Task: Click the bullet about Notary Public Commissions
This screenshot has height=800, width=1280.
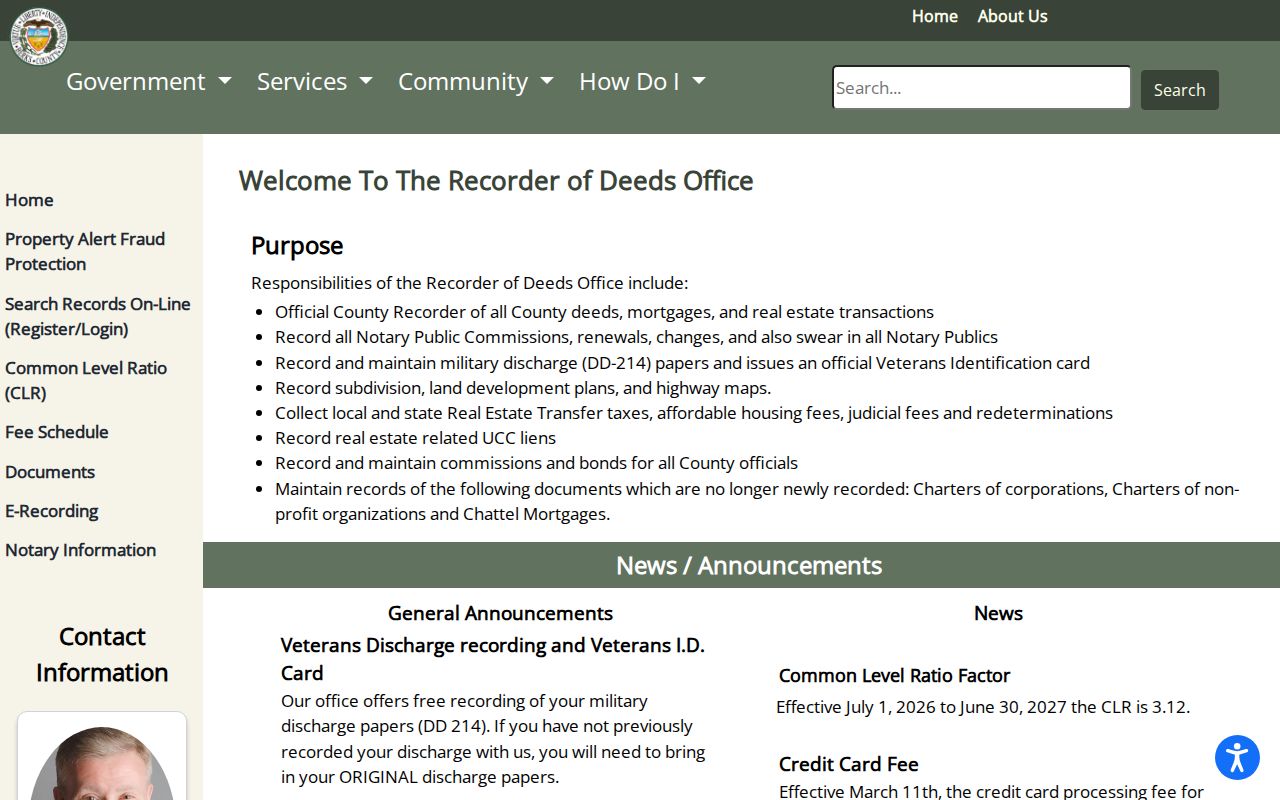Action: tap(636, 337)
